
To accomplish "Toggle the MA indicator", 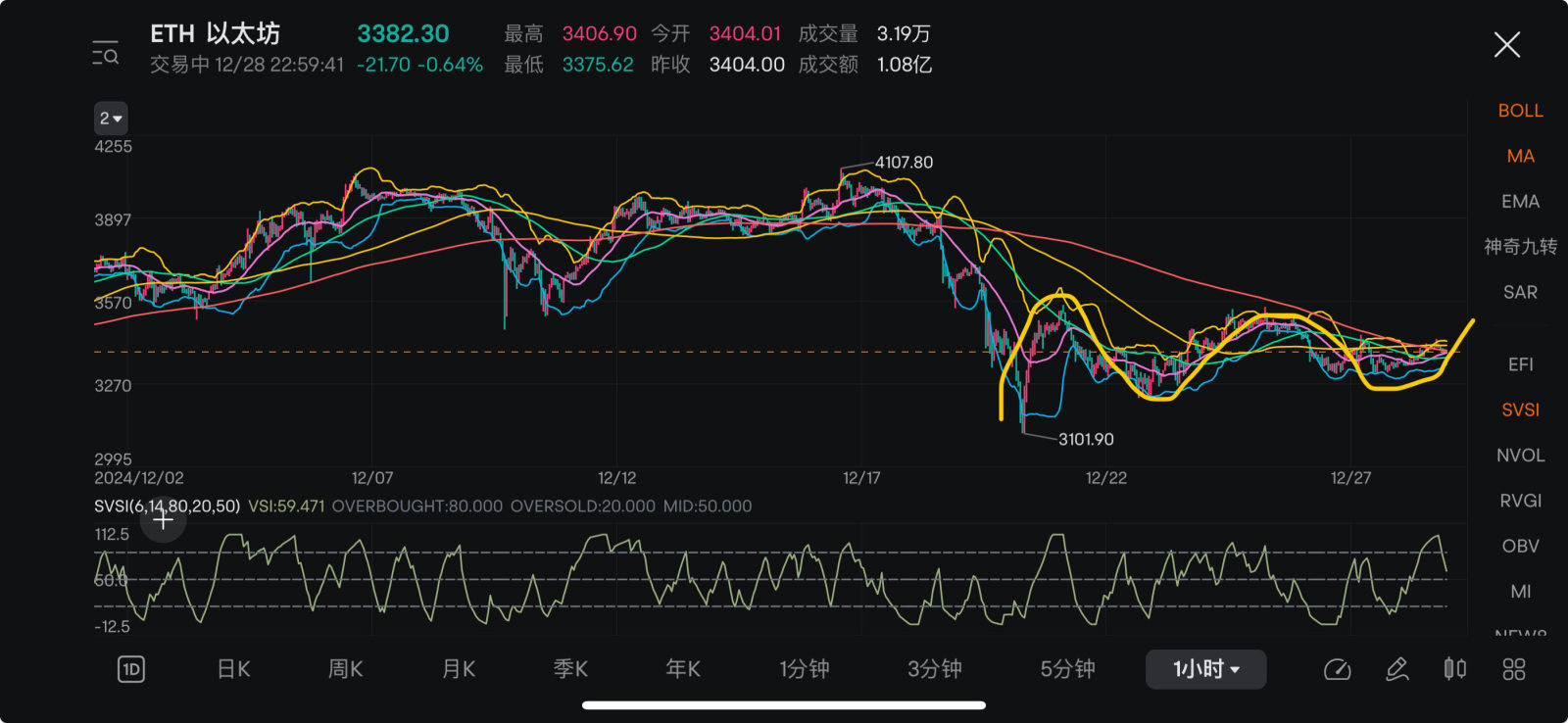I will (1520, 156).
